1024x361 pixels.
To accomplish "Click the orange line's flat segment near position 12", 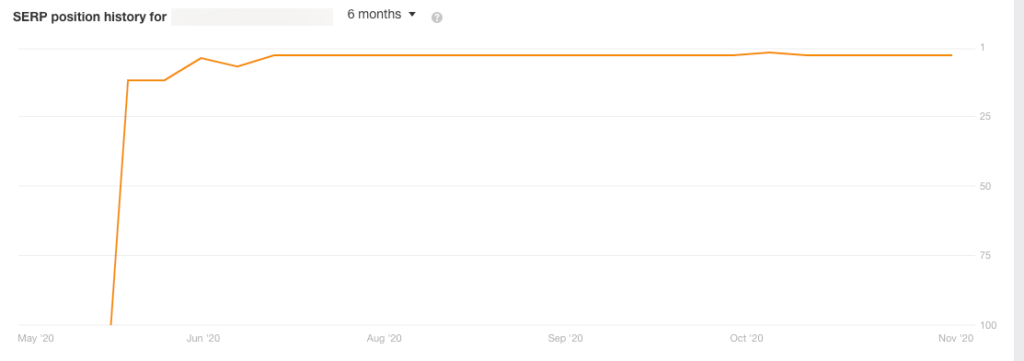I will coord(146,80).
